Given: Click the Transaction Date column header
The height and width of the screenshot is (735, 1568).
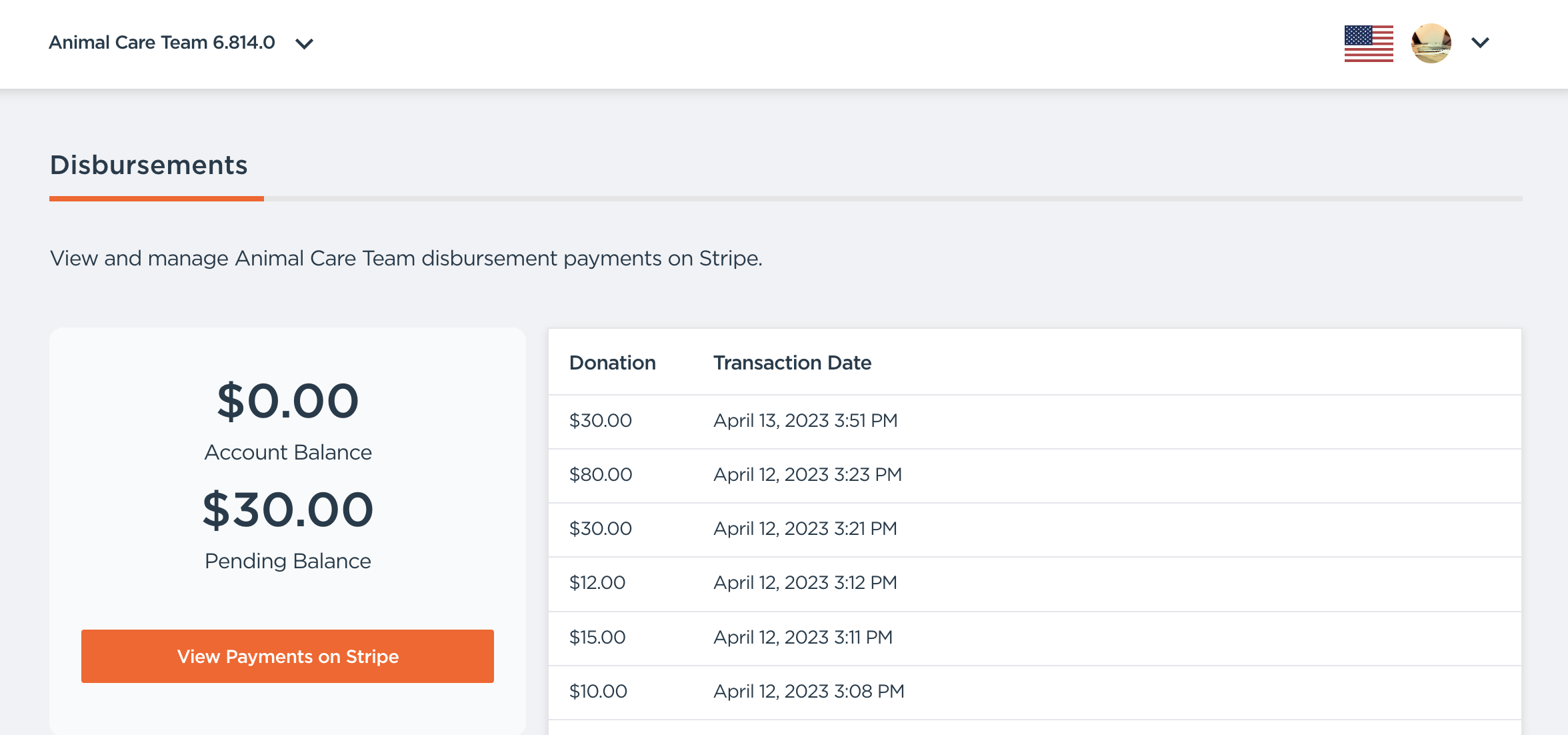Looking at the screenshot, I should (x=792, y=363).
